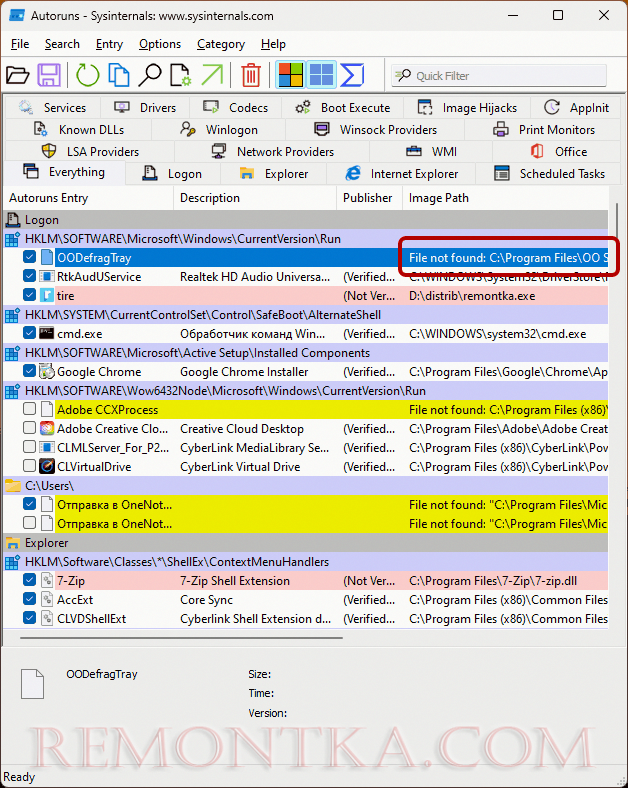The height and width of the screenshot is (788, 628).
Task: Sort by Image Path column header
Action: [x=506, y=198]
